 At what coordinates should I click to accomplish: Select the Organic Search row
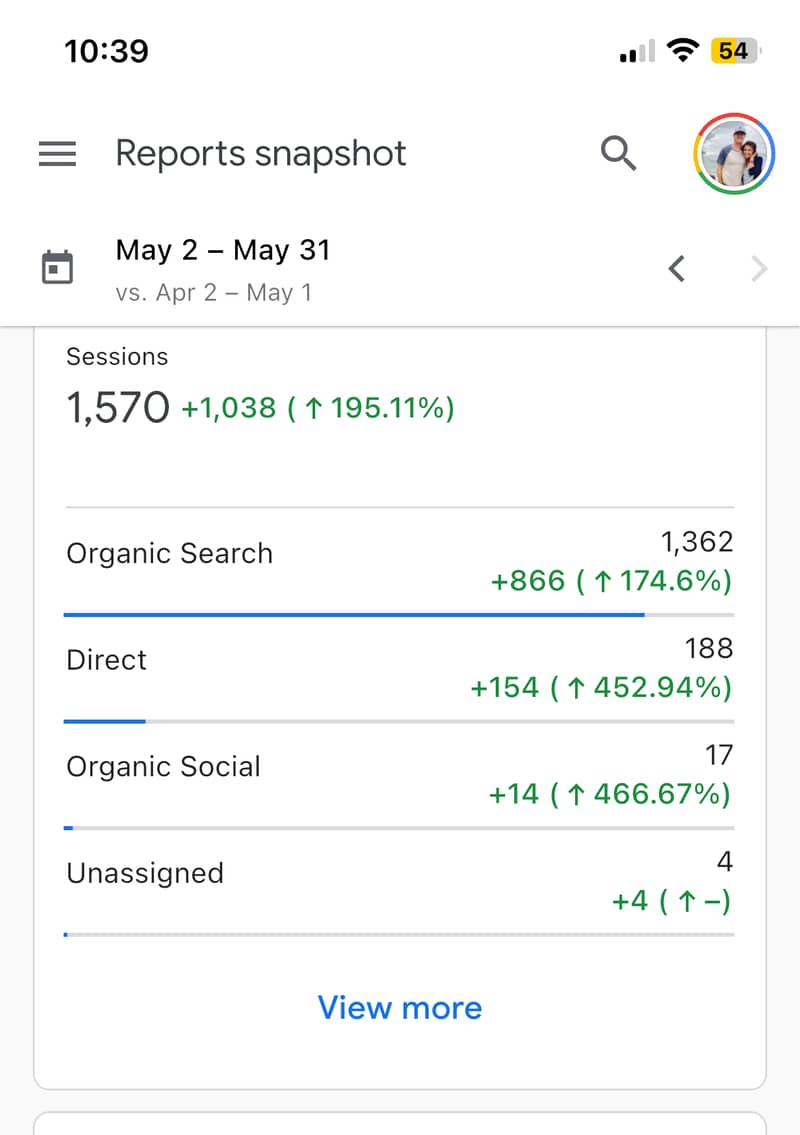tap(400, 562)
